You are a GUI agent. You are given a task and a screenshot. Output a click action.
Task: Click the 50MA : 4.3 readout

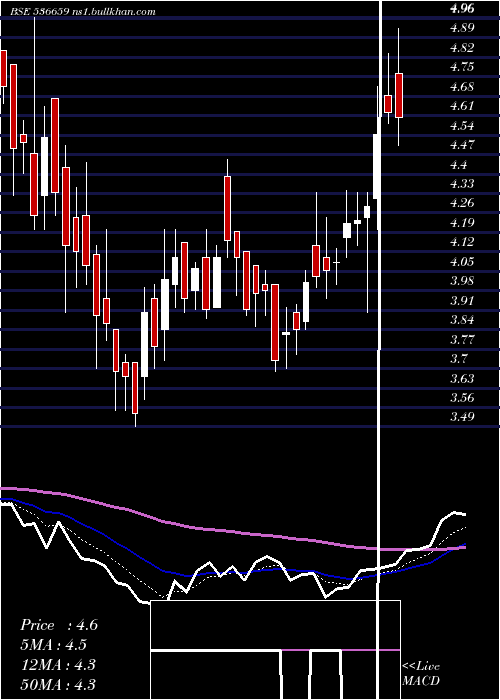(58, 684)
